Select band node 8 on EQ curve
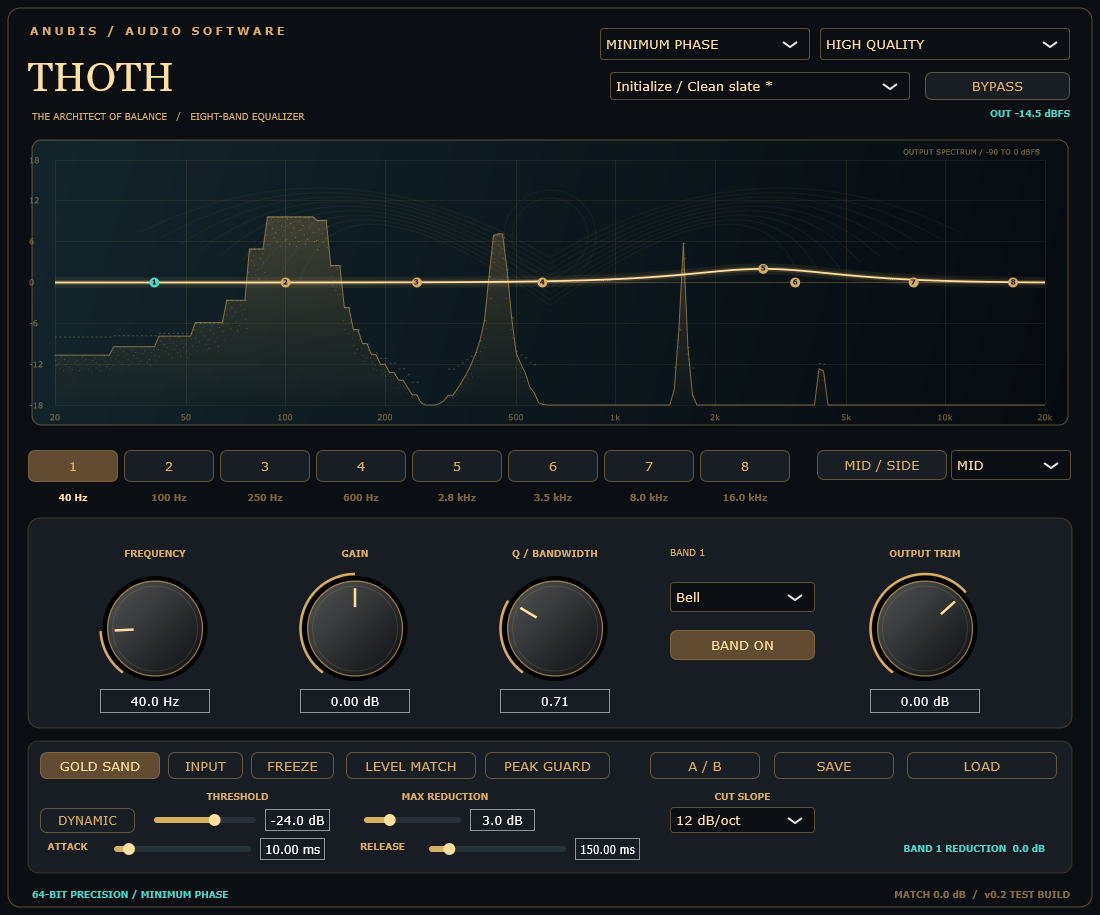The height and width of the screenshot is (915, 1100). pos(1013,282)
